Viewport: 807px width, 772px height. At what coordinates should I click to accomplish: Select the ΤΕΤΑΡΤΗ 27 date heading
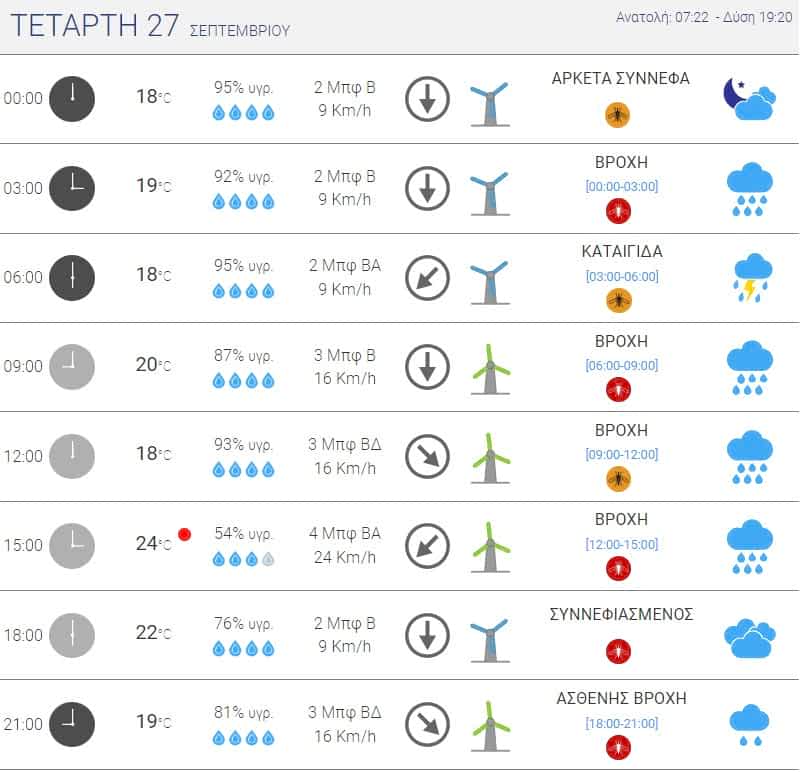(x=95, y=25)
